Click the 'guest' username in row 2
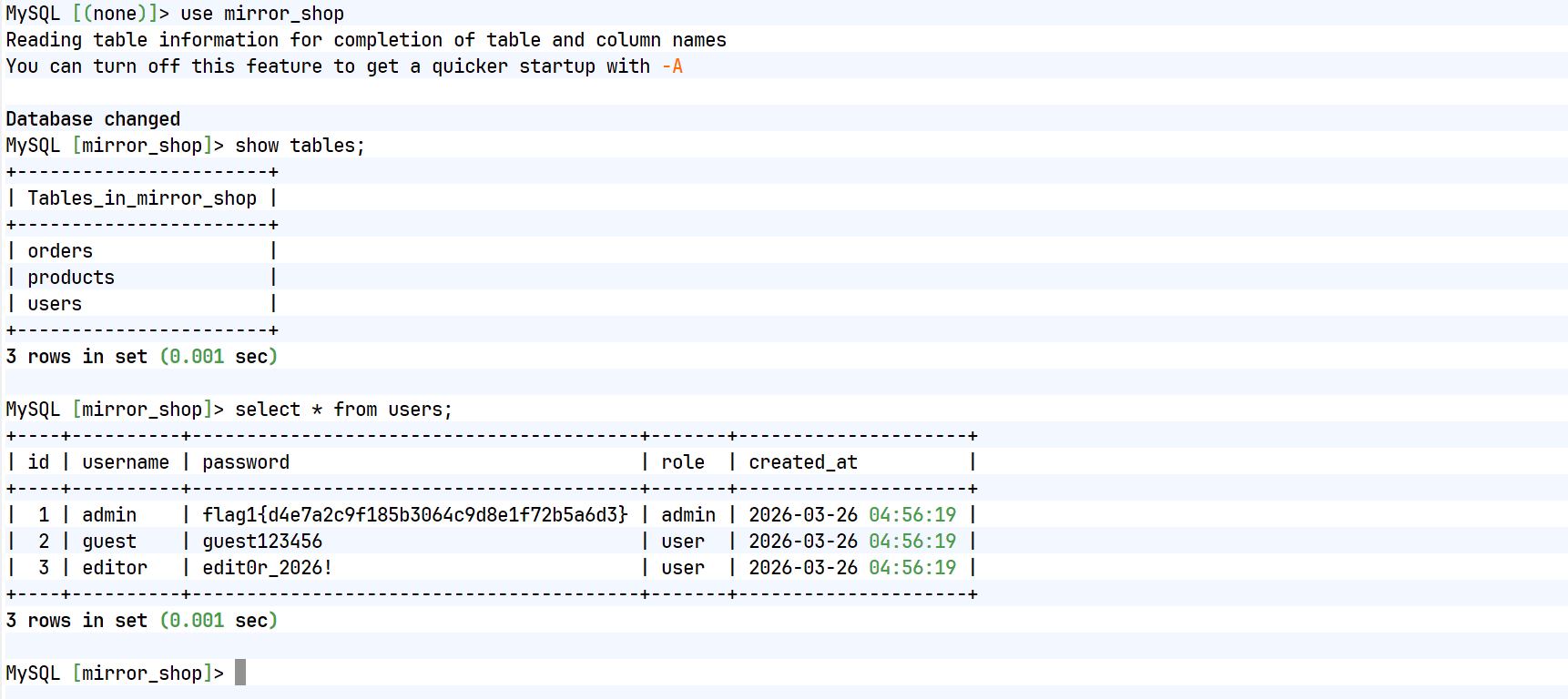This screenshot has height=699, width=1568. pyautogui.click(x=109, y=542)
